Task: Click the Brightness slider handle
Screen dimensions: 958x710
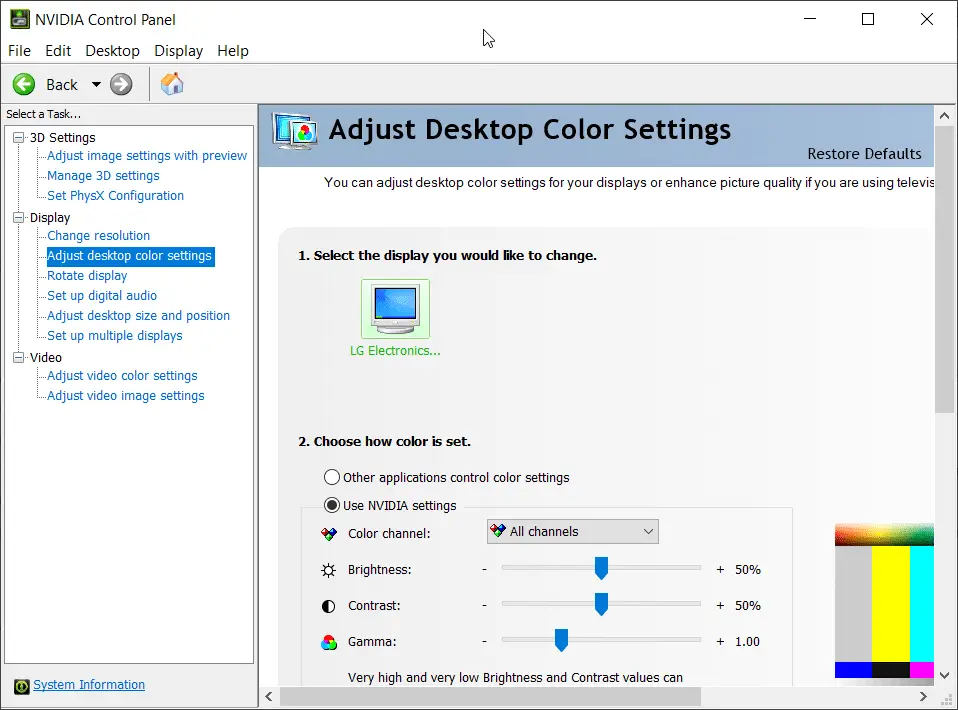Action: tap(601, 568)
